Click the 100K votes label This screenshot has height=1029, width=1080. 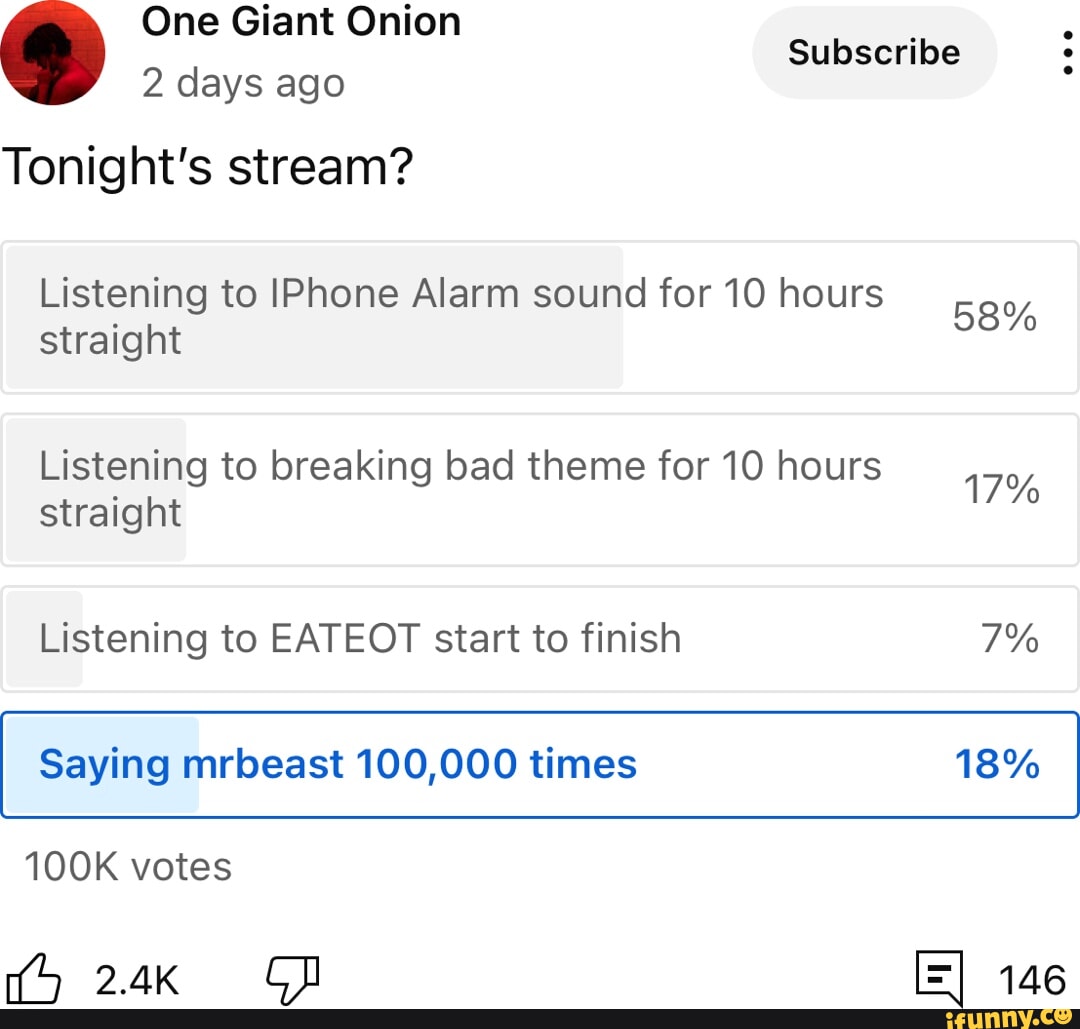click(x=128, y=866)
